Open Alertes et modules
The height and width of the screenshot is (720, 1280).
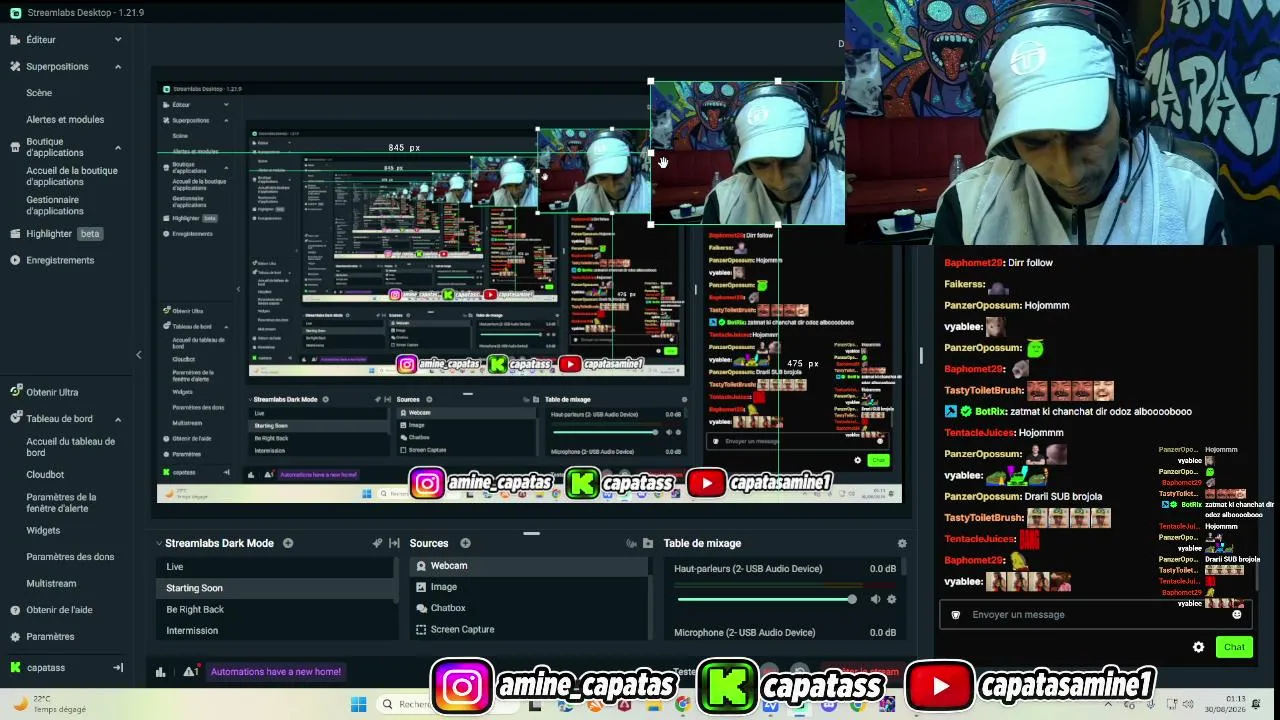(x=65, y=119)
